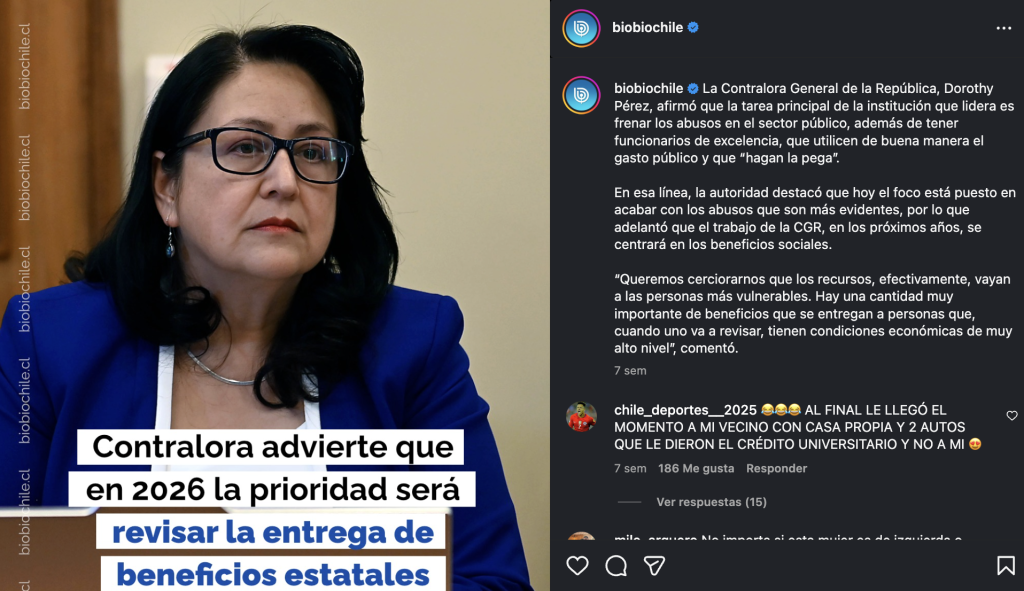Viewport: 1024px width, 591px height.
Task: Like the chile_deportes__2025 comment
Action: (1012, 415)
